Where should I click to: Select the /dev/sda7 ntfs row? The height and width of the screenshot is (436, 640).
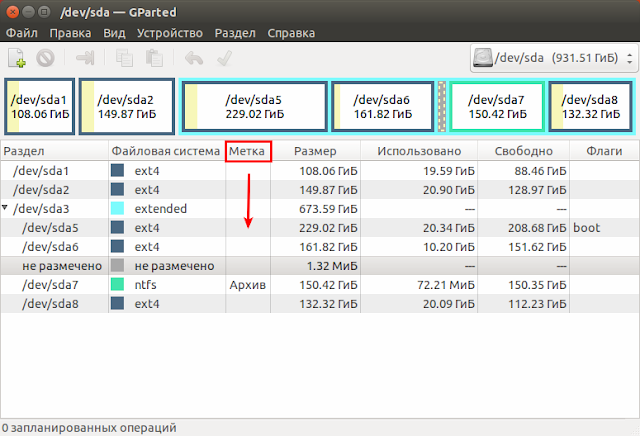coord(320,285)
